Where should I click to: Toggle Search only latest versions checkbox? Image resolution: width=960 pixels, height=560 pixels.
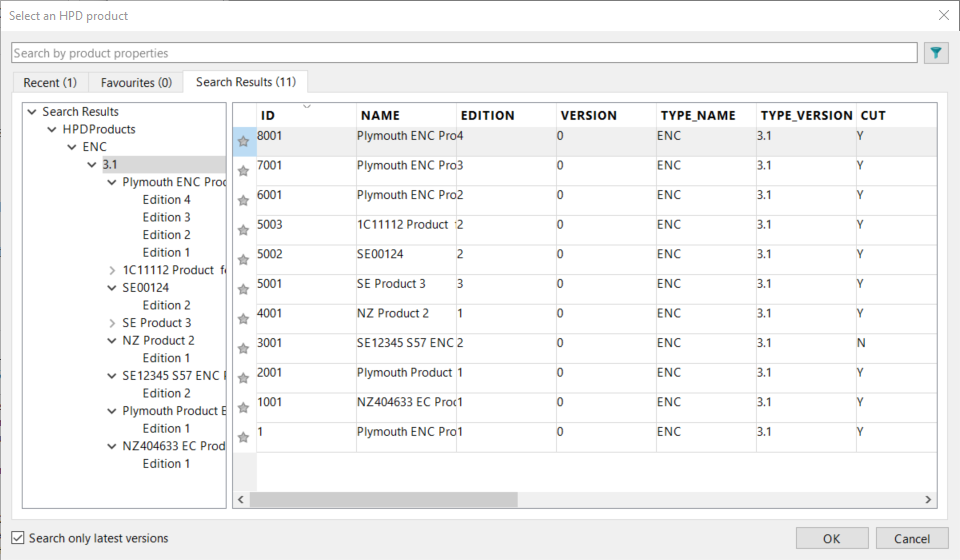pos(17,538)
